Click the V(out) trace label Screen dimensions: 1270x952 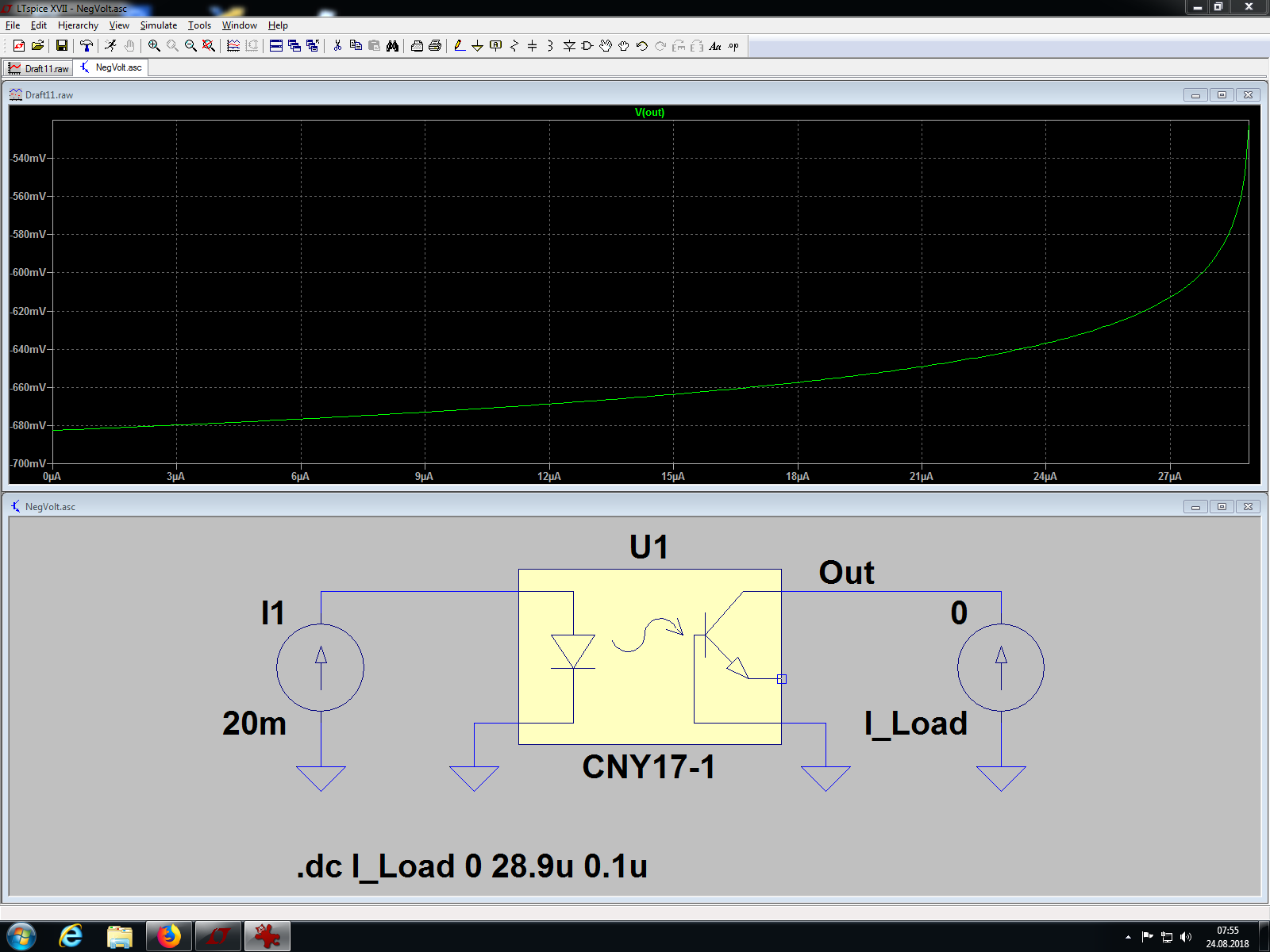(649, 112)
